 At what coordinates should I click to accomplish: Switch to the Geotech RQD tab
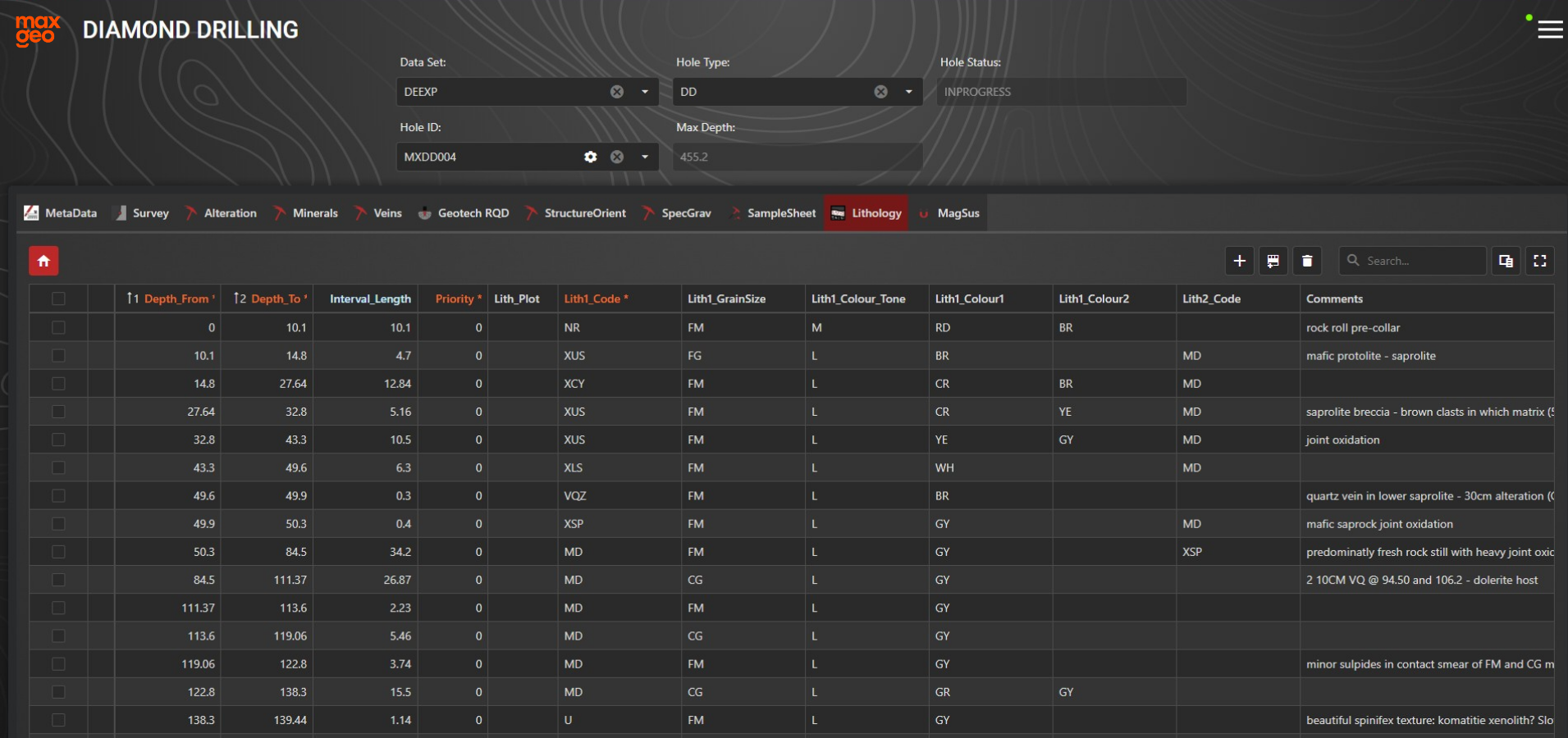pyautogui.click(x=464, y=213)
